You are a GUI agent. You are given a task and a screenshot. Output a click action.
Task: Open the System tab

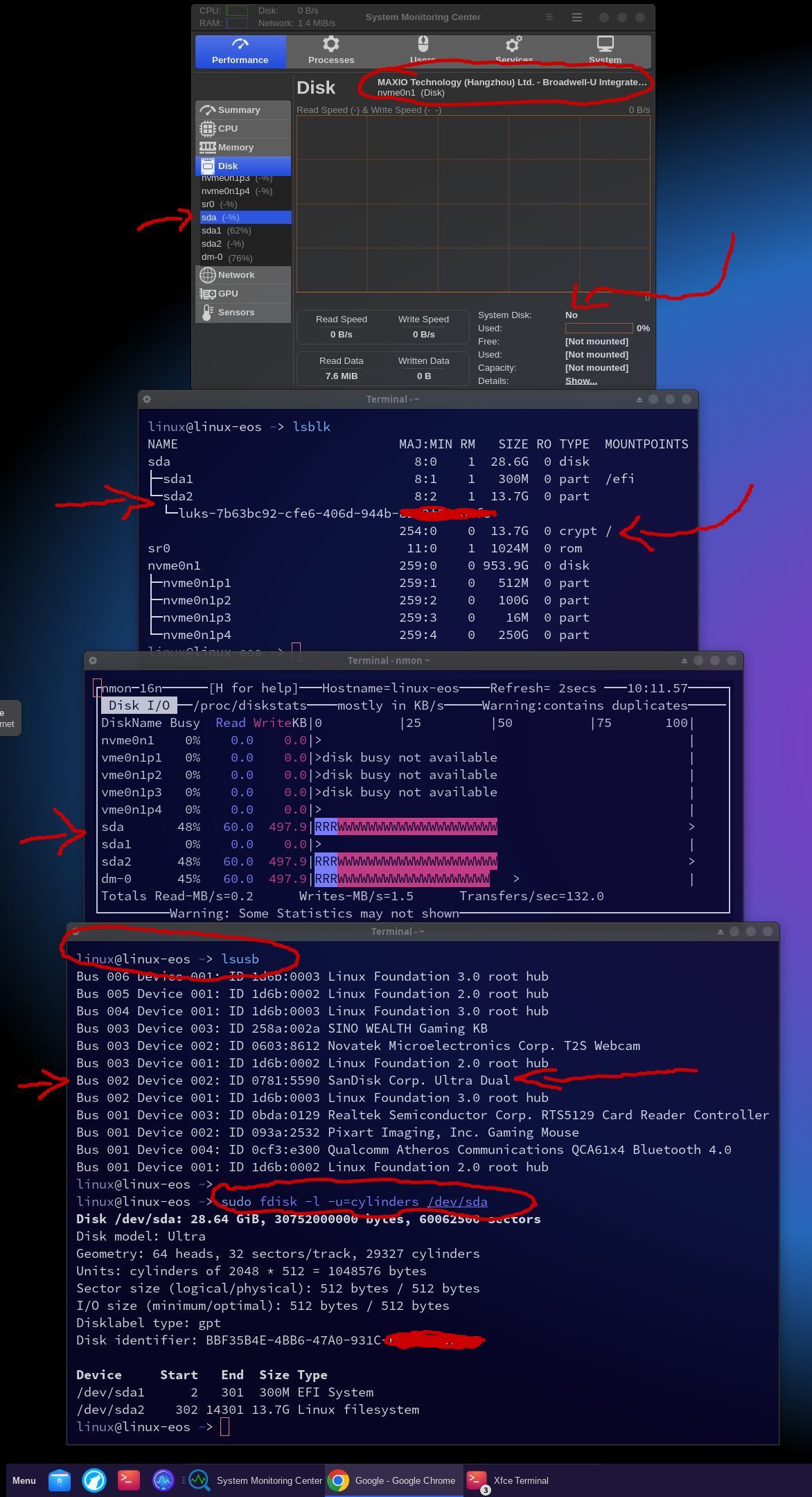click(x=605, y=52)
